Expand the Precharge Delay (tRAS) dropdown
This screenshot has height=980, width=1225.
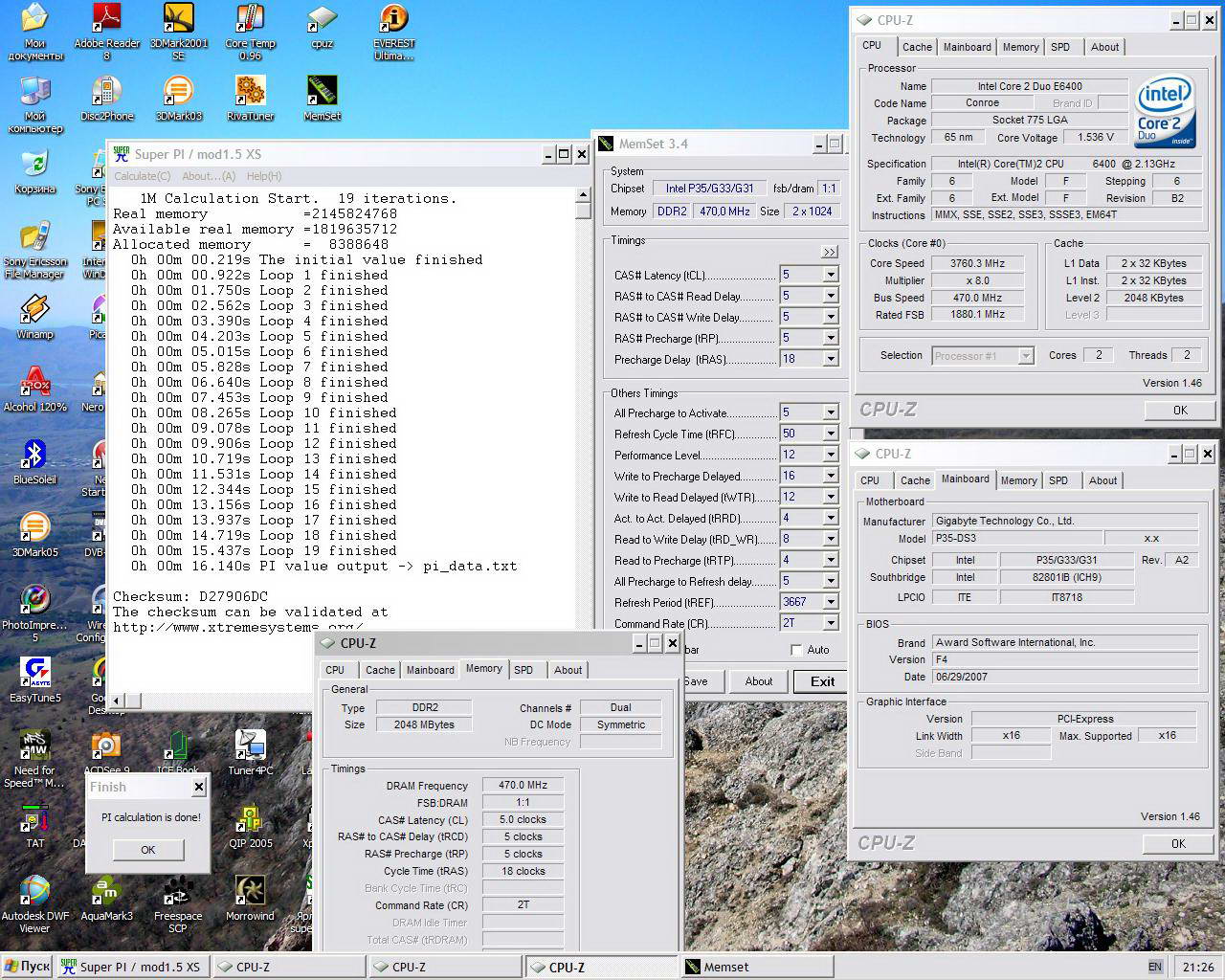click(x=831, y=359)
